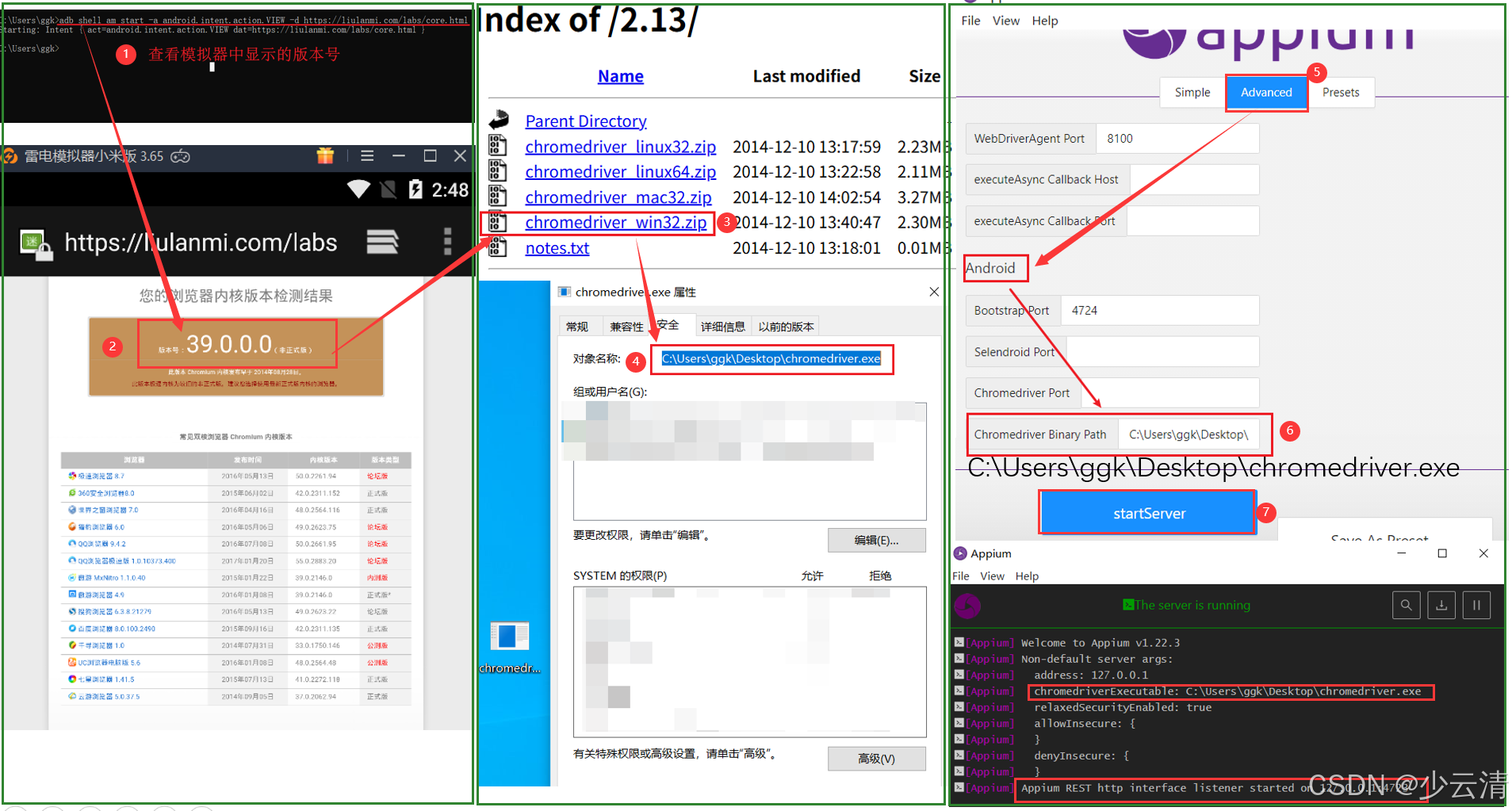Click file icon beside notes.txt
The width and height of the screenshot is (1512, 811).
point(498,247)
